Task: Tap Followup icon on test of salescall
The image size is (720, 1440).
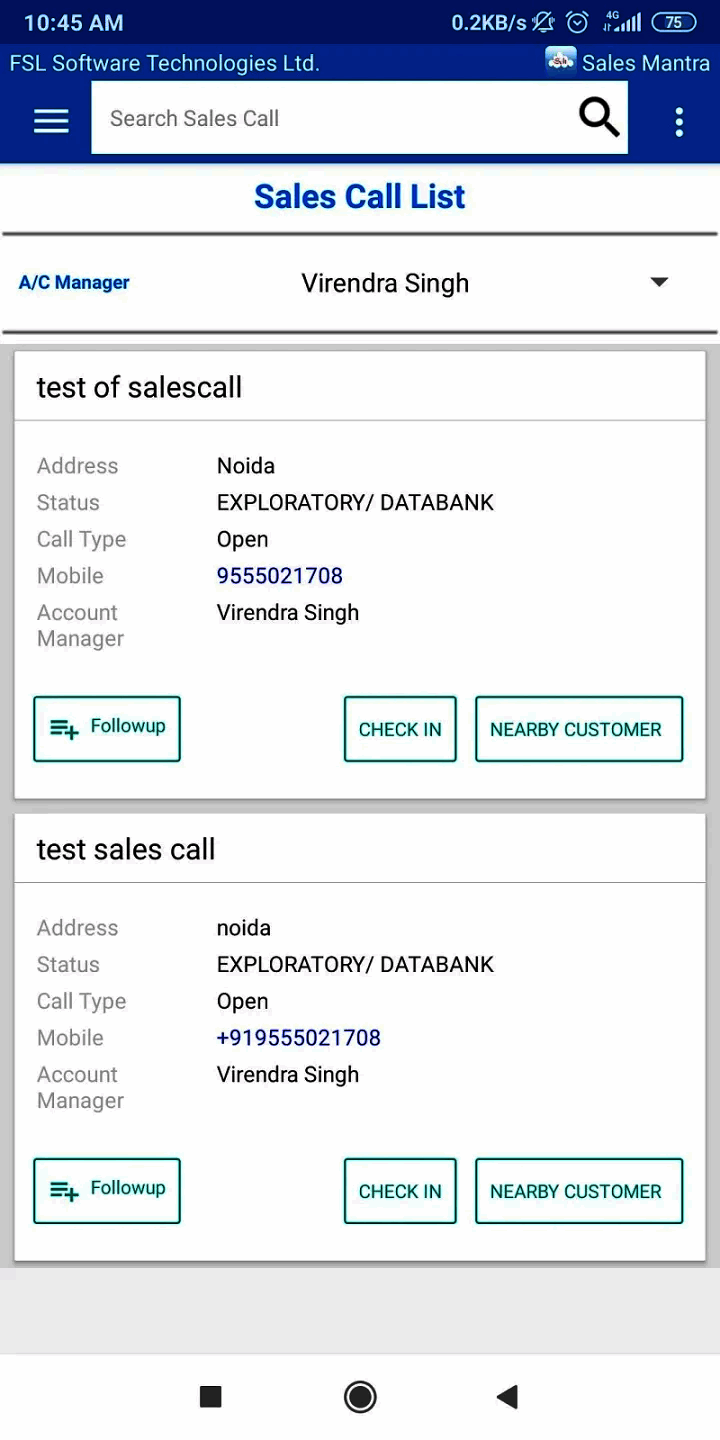Action: [64, 729]
